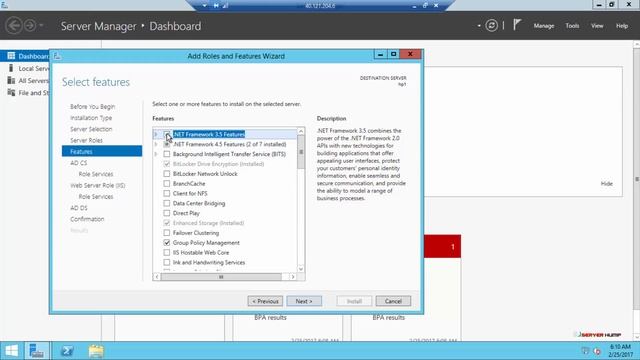
Task: Open dropdown arrow beside the refresh icon
Action: click(x=479, y=26)
